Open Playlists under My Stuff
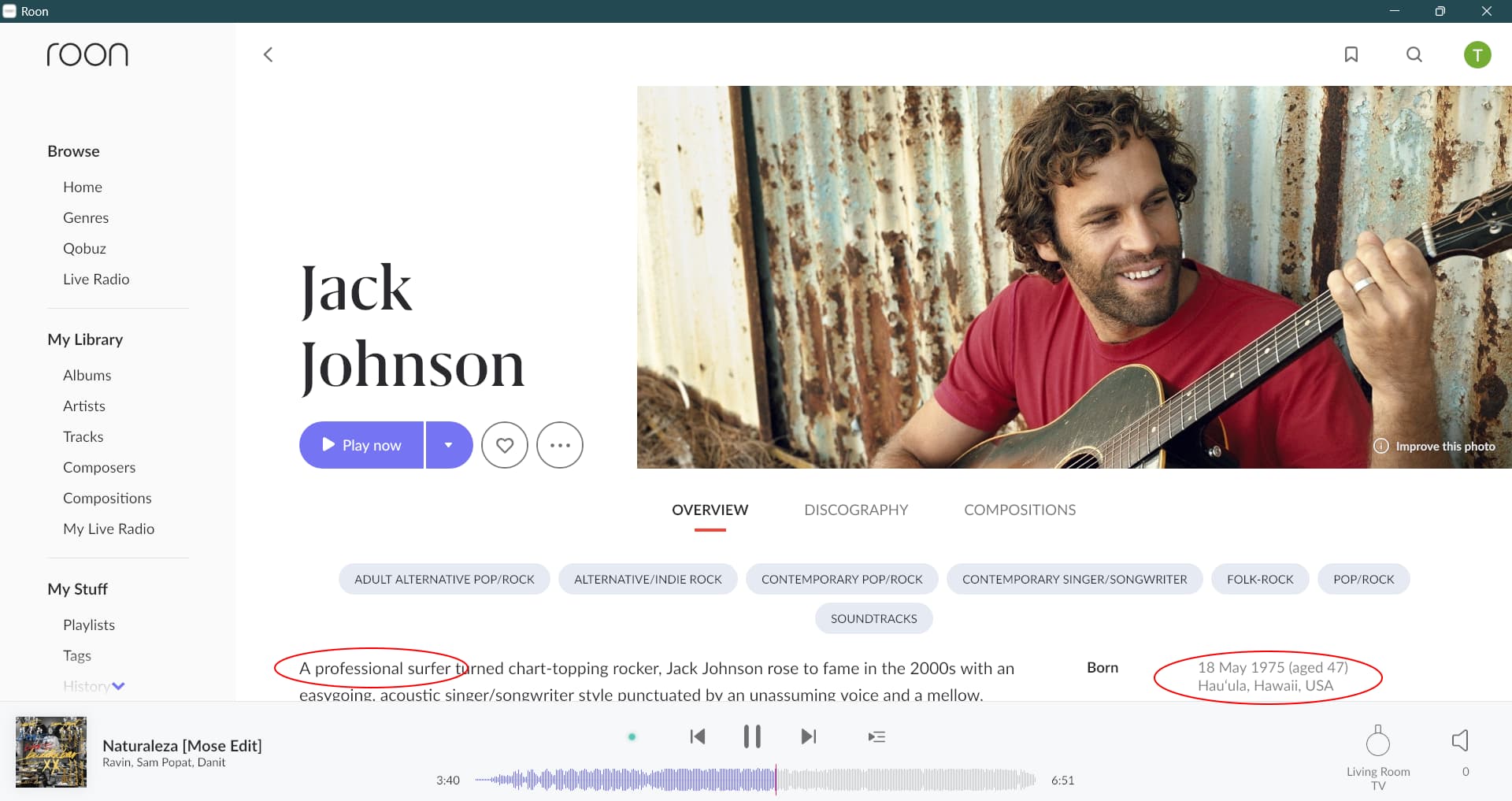Viewport: 1512px width, 801px height. [89, 625]
